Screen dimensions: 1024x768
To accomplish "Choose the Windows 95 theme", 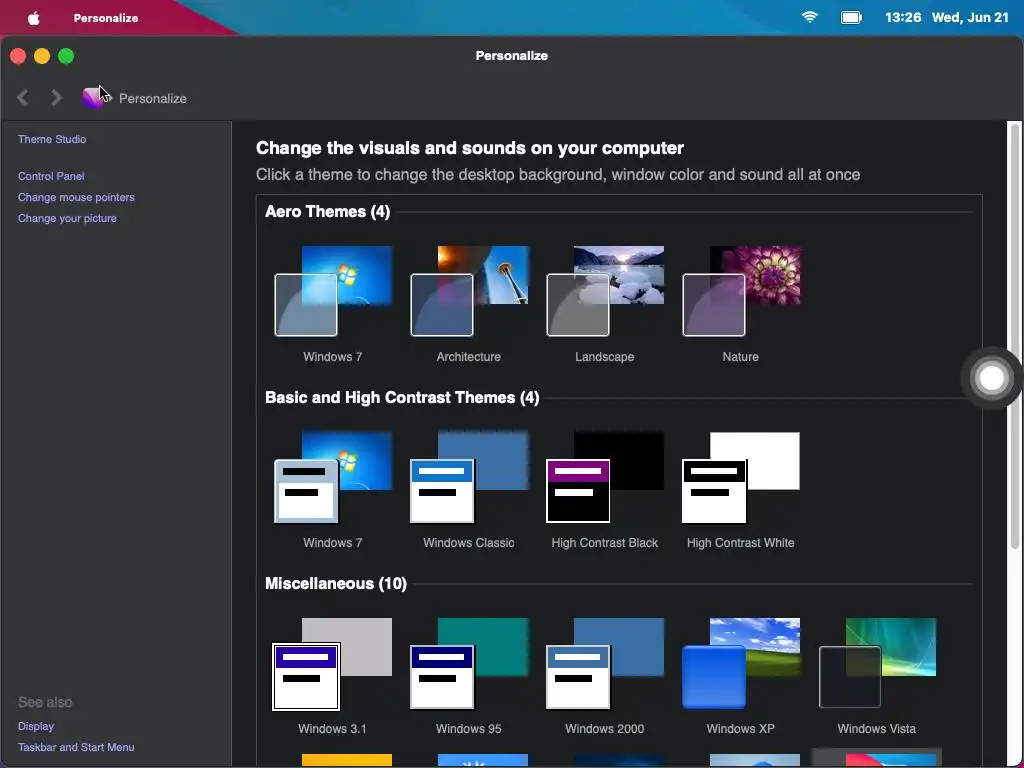I will coord(469,677).
